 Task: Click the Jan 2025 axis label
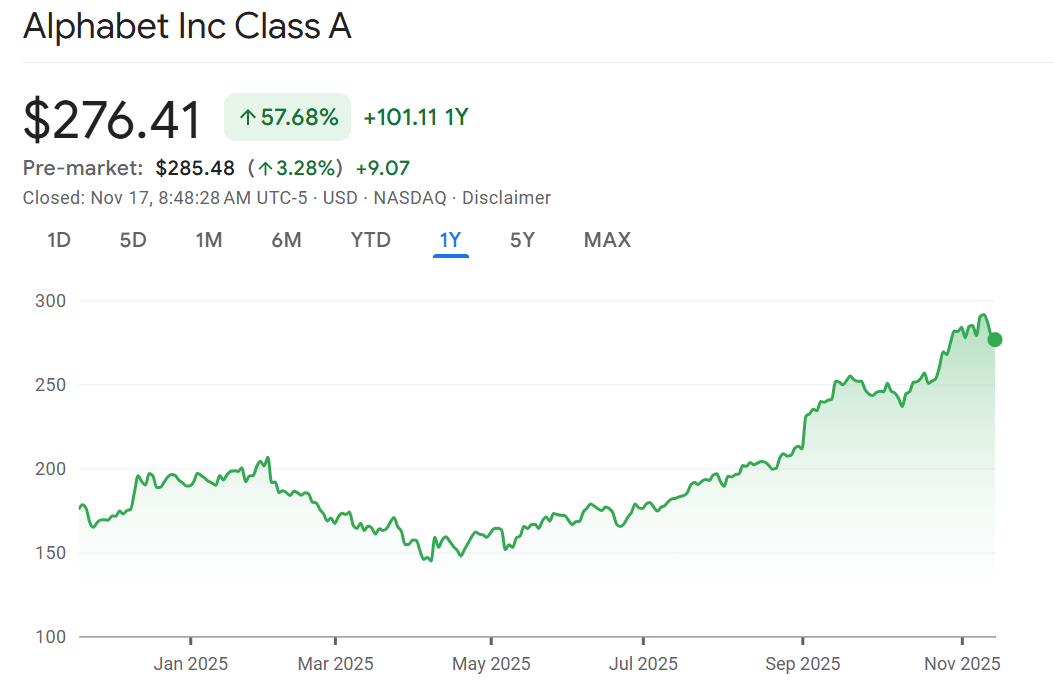[x=190, y=664]
